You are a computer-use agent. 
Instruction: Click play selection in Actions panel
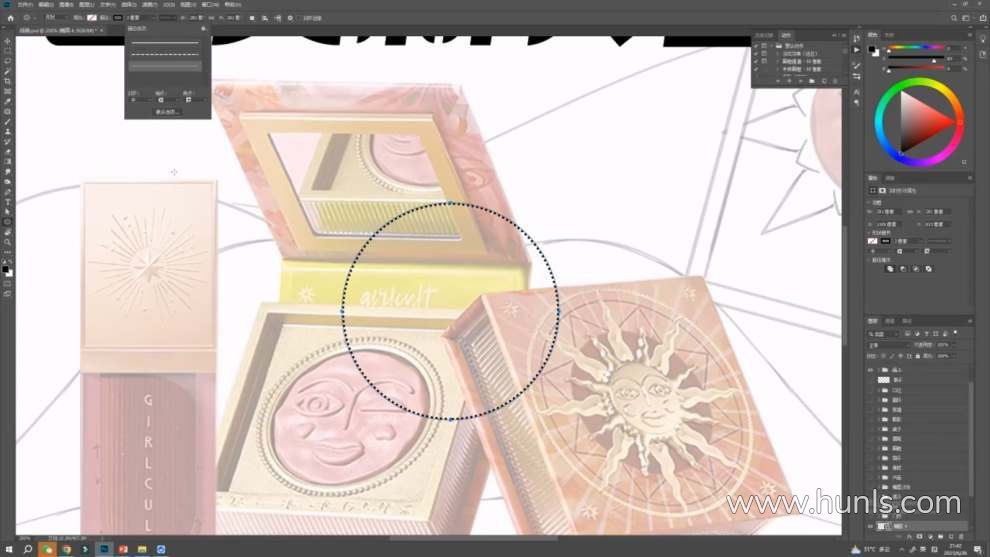801,81
